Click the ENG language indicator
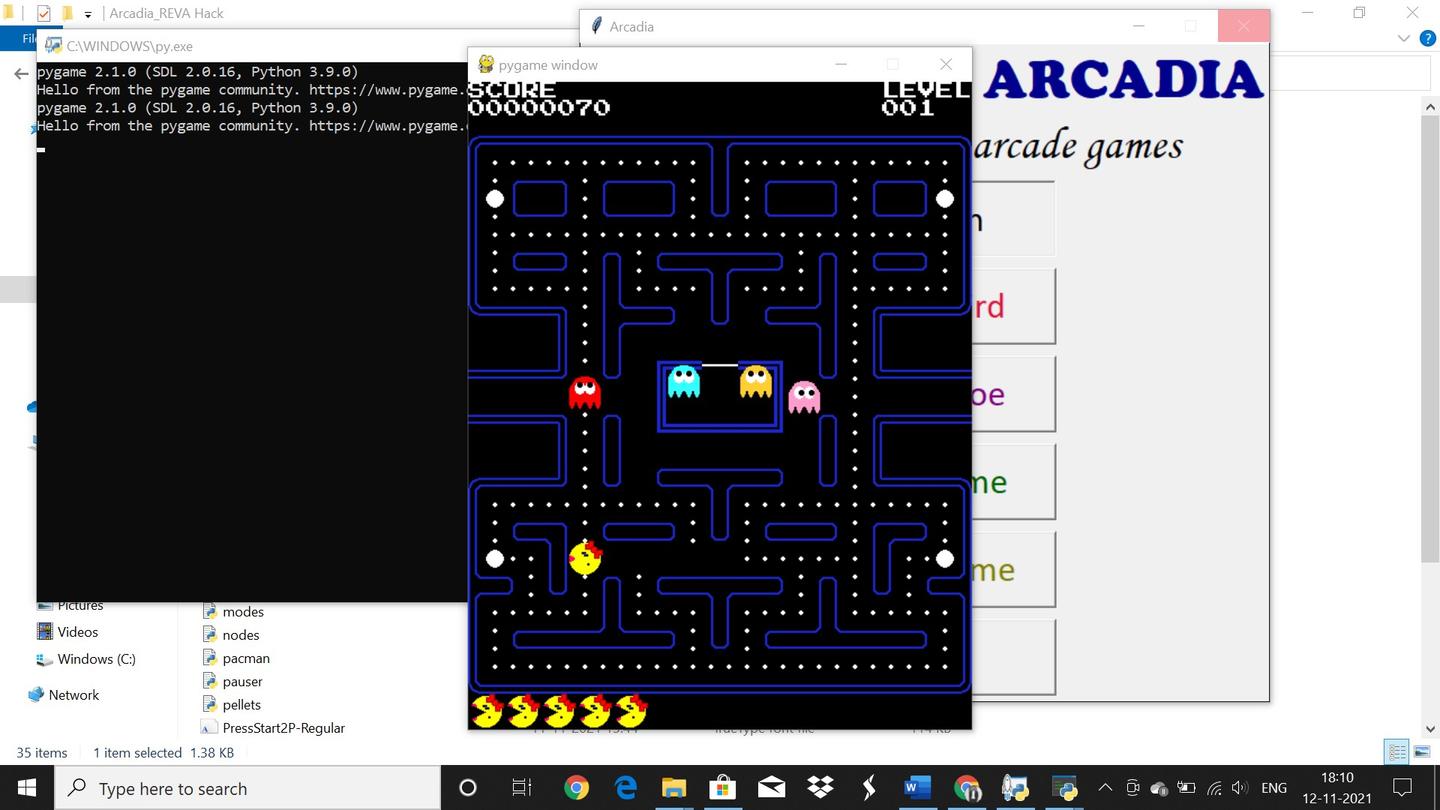This screenshot has width=1440, height=810. (1274, 788)
